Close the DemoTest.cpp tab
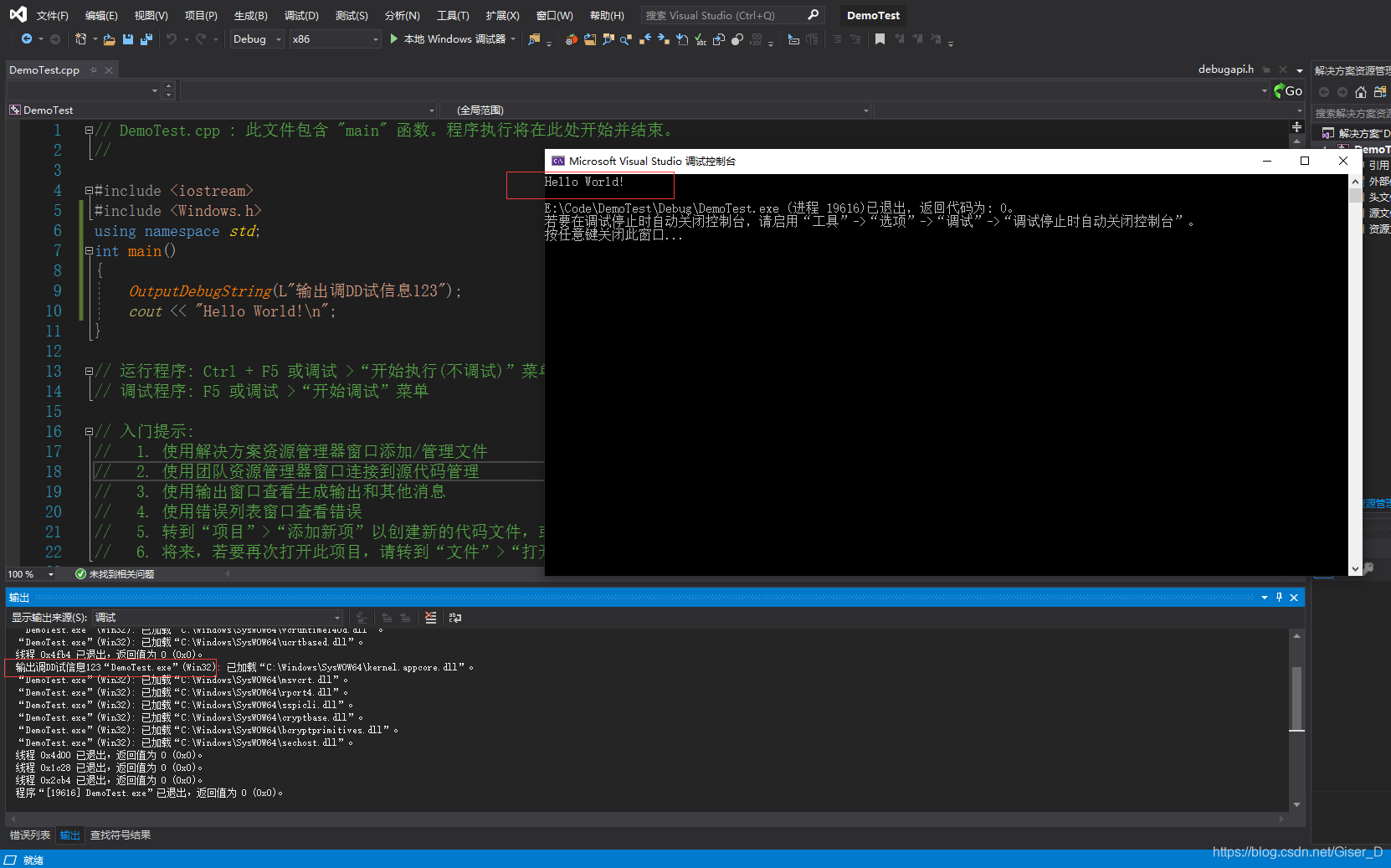 pos(109,70)
